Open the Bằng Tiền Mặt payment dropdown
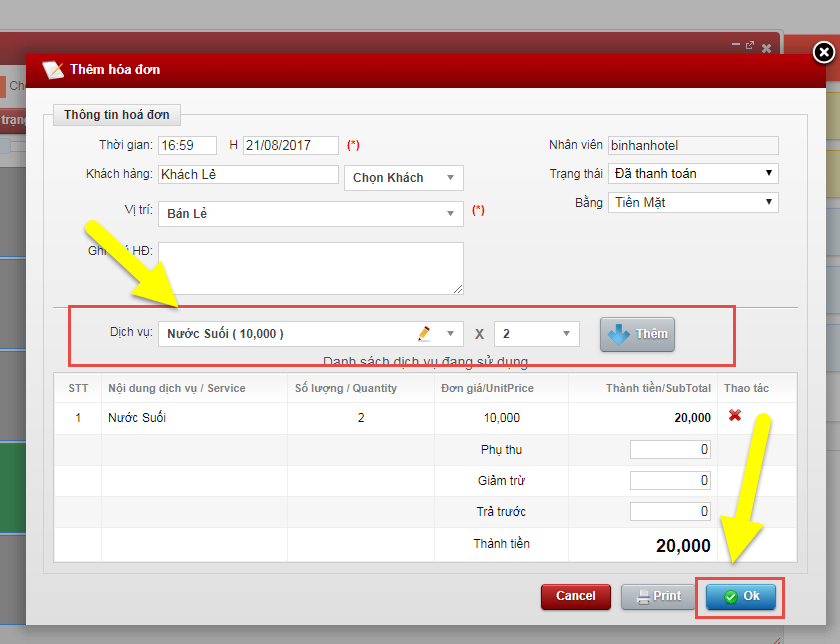 point(692,203)
